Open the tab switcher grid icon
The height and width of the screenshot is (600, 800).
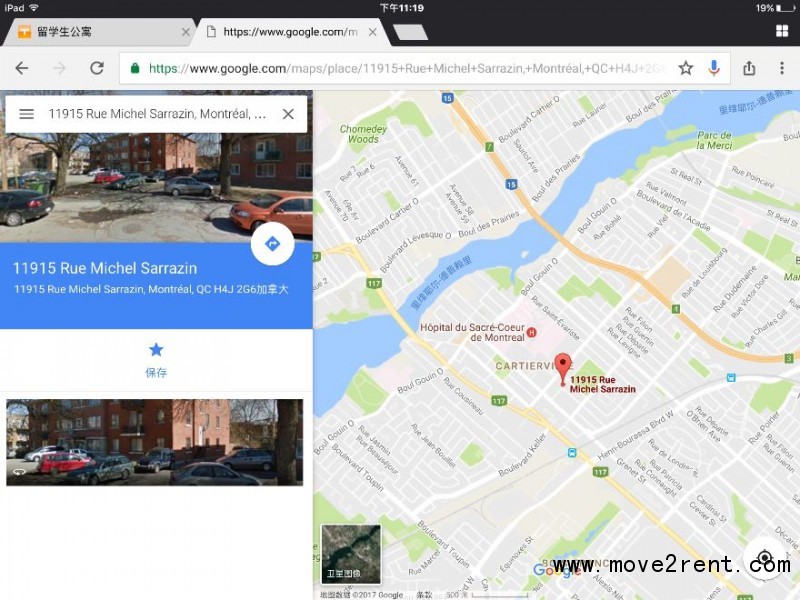pos(782,31)
